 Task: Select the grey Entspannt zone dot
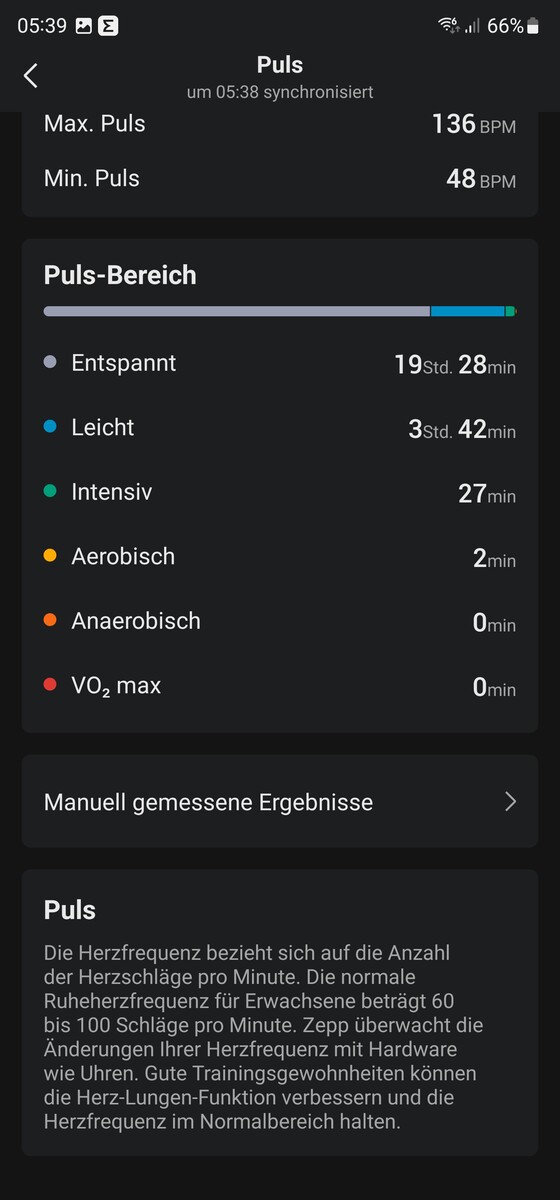[x=50, y=362]
